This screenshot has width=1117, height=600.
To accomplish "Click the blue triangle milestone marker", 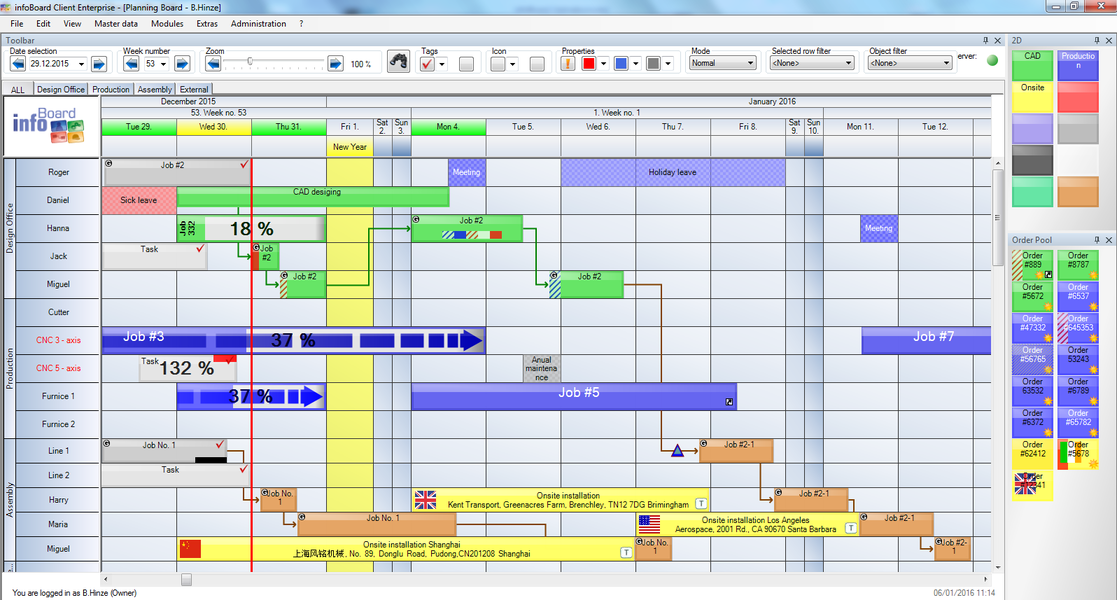I will [677, 452].
